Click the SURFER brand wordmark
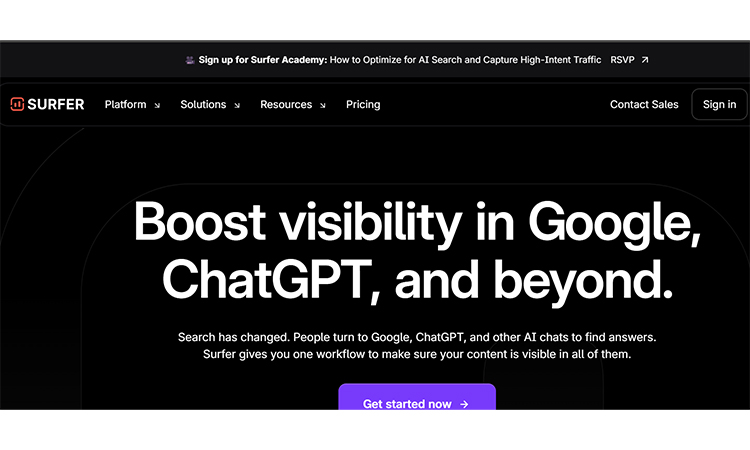 coord(55,104)
